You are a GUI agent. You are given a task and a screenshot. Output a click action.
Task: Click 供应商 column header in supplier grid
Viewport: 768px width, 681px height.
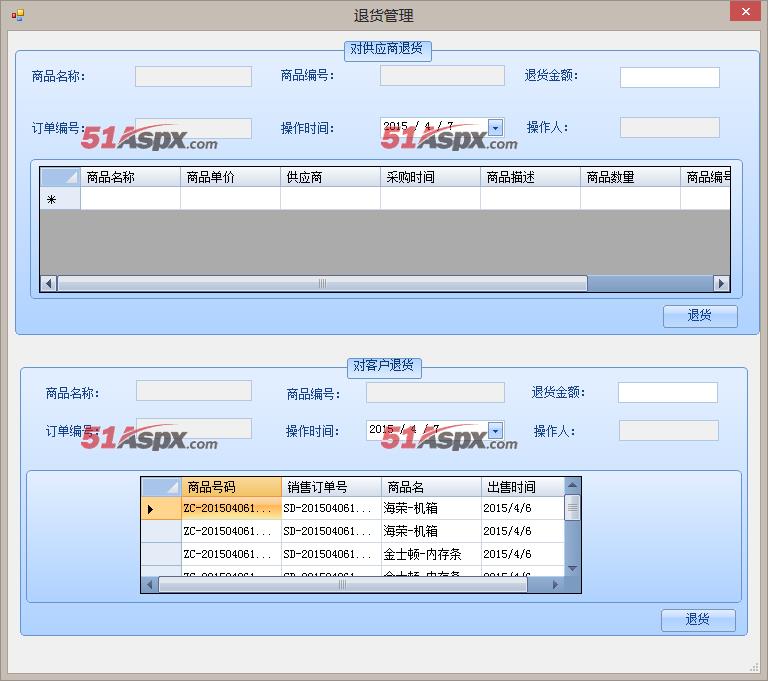(x=330, y=177)
